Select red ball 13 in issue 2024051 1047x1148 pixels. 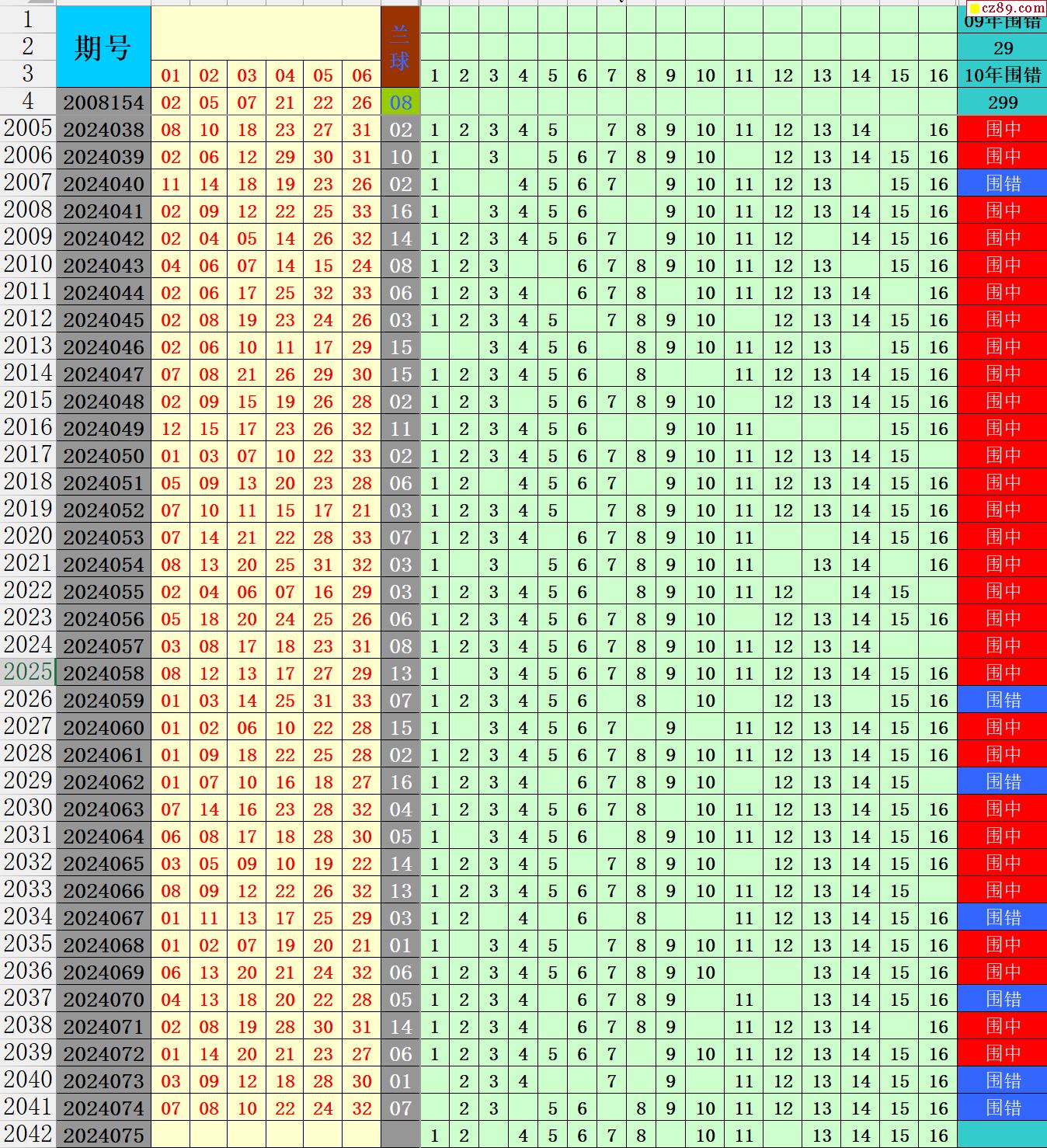point(247,482)
